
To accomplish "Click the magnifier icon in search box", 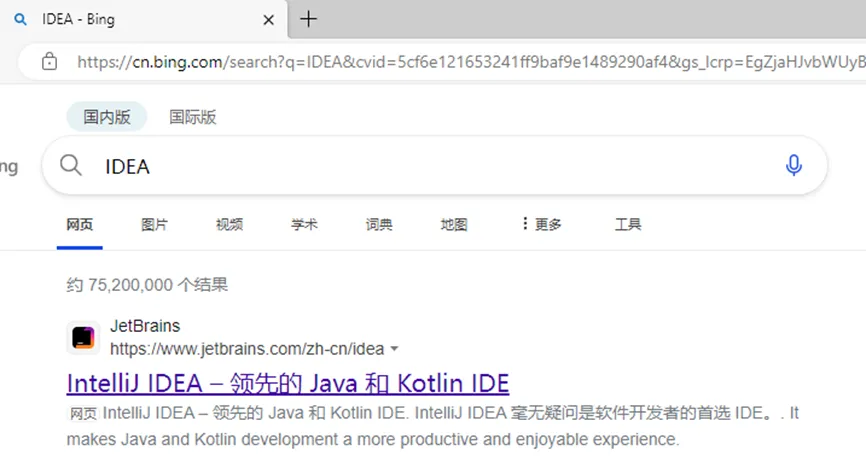I will pyautogui.click(x=71, y=166).
